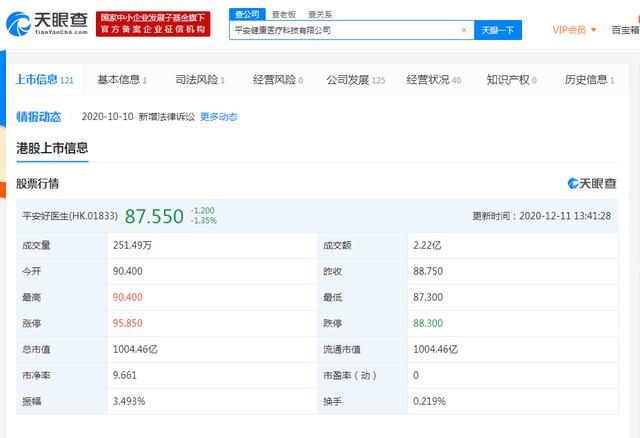Select the 查公司 search tab

246,14
